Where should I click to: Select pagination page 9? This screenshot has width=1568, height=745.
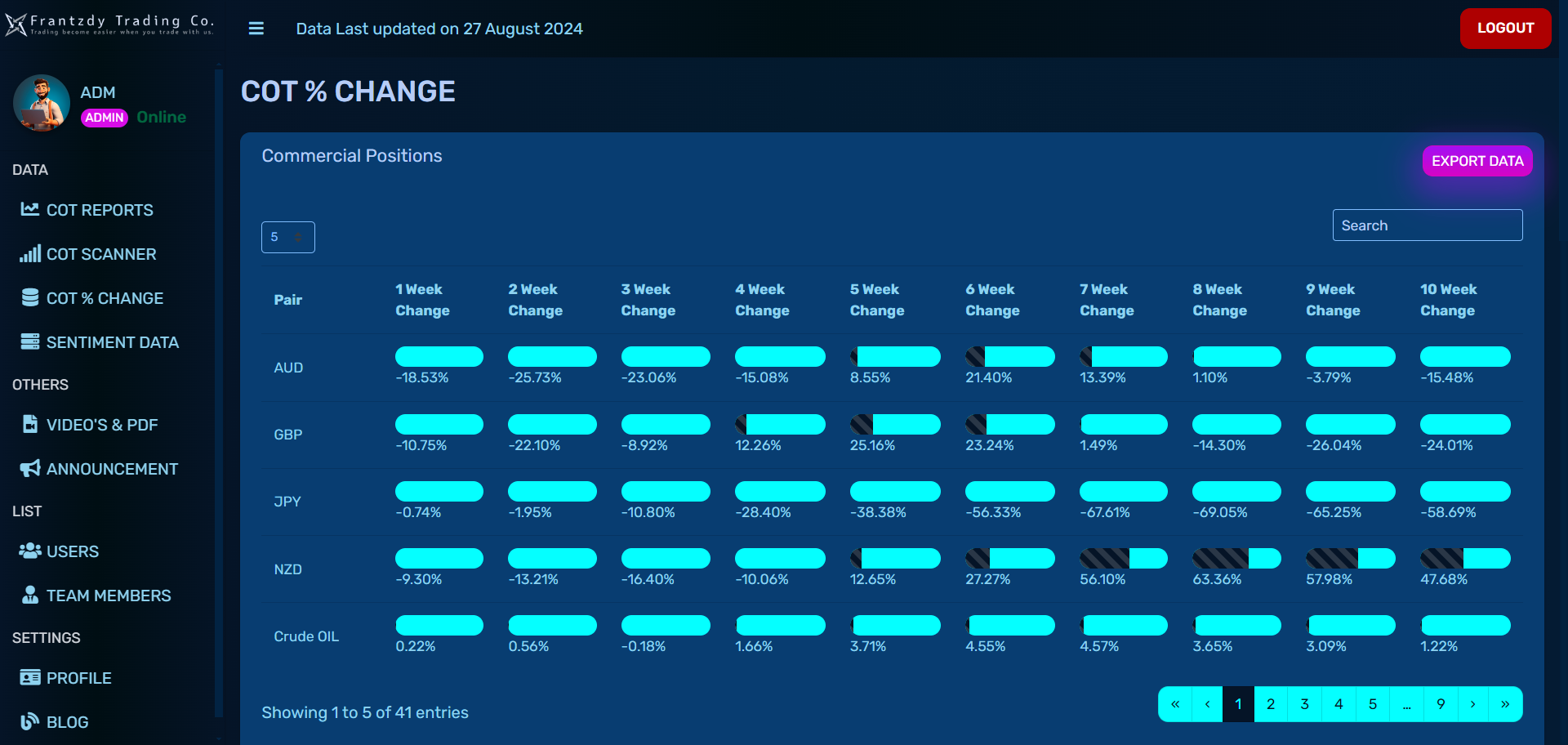click(x=1441, y=704)
